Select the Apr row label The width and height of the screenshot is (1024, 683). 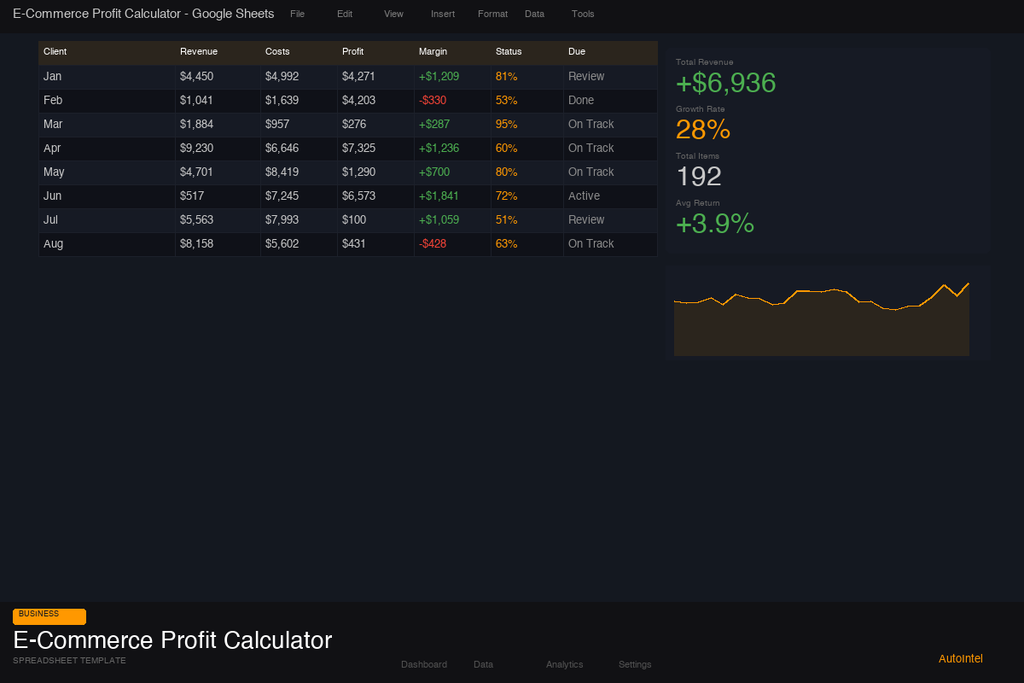pyautogui.click(x=52, y=148)
